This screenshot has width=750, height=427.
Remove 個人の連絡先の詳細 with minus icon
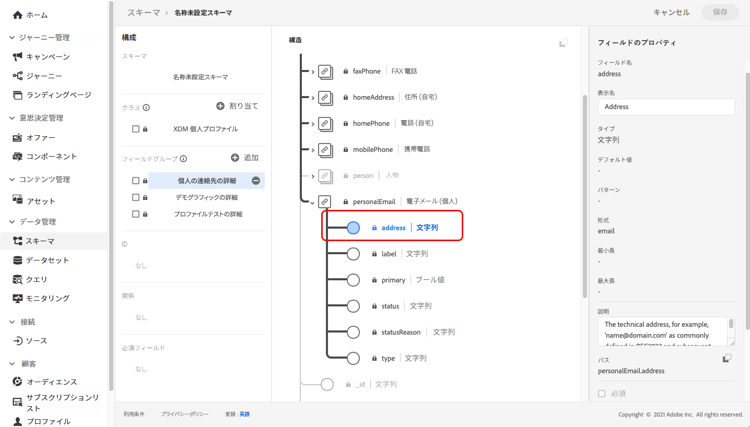click(256, 180)
